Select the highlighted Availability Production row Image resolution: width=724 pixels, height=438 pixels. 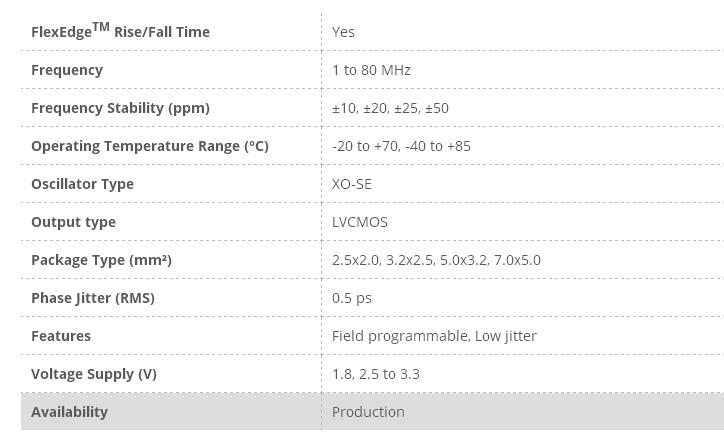point(372,411)
